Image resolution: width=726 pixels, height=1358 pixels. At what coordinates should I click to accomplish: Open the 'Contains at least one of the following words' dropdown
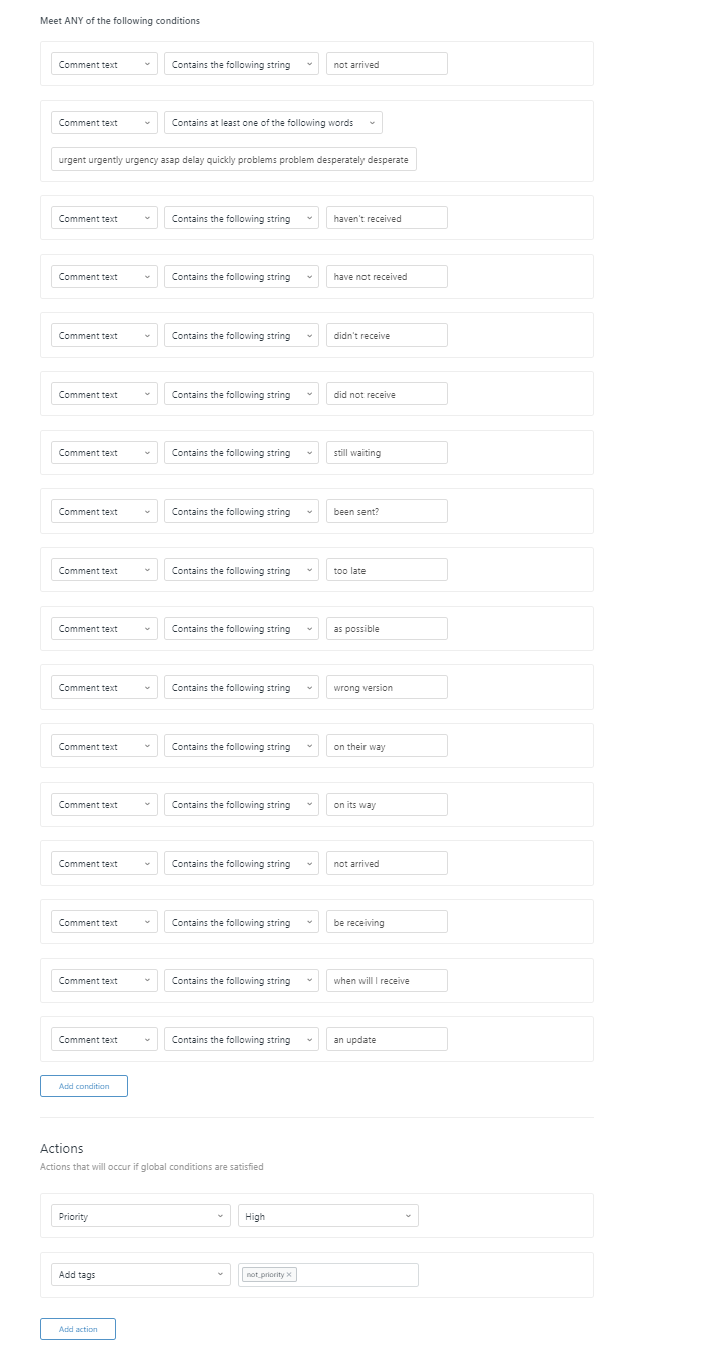tap(273, 123)
